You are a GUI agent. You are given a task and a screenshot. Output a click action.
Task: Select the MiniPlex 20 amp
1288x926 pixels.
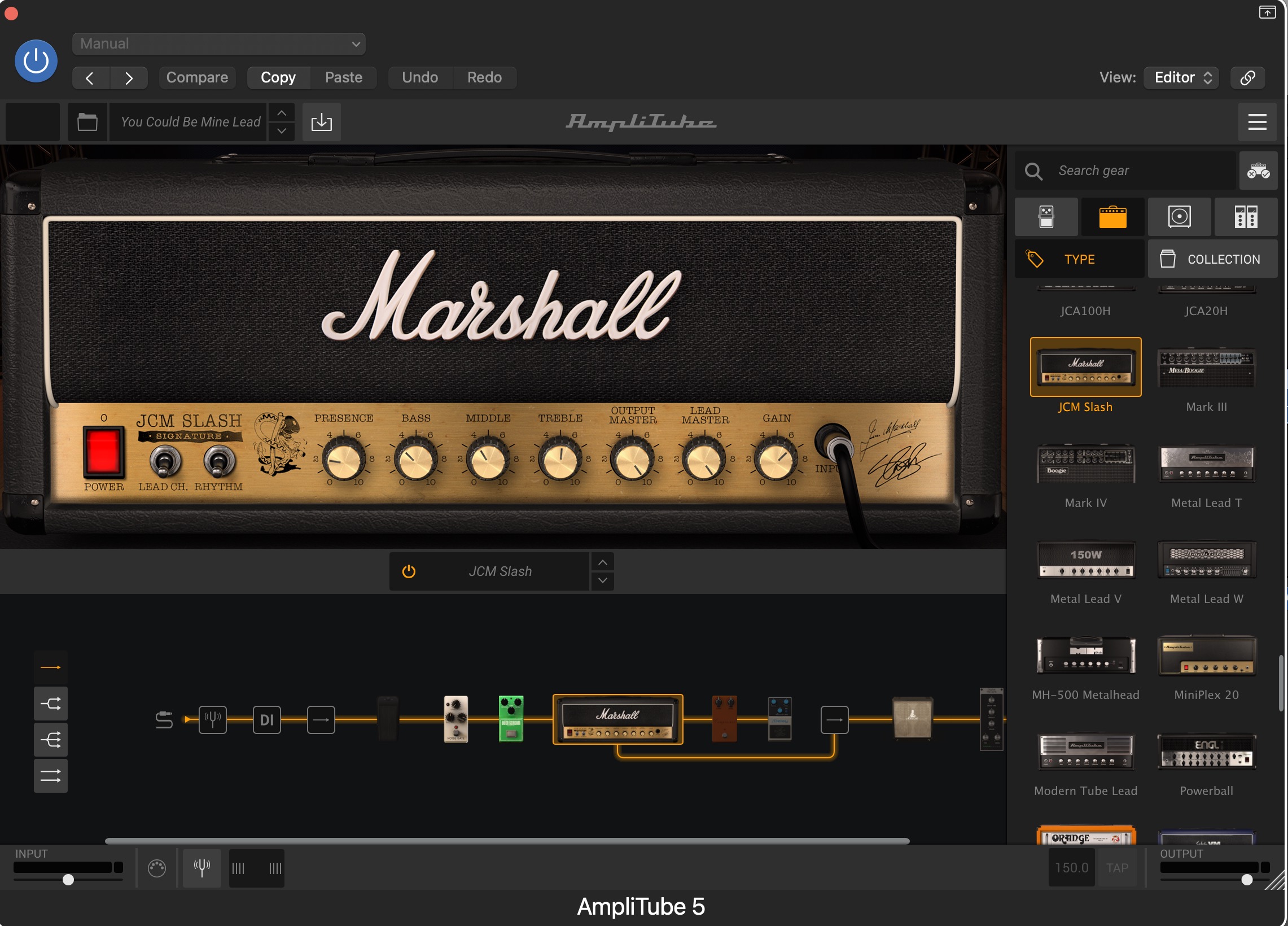click(x=1206, y=655)
